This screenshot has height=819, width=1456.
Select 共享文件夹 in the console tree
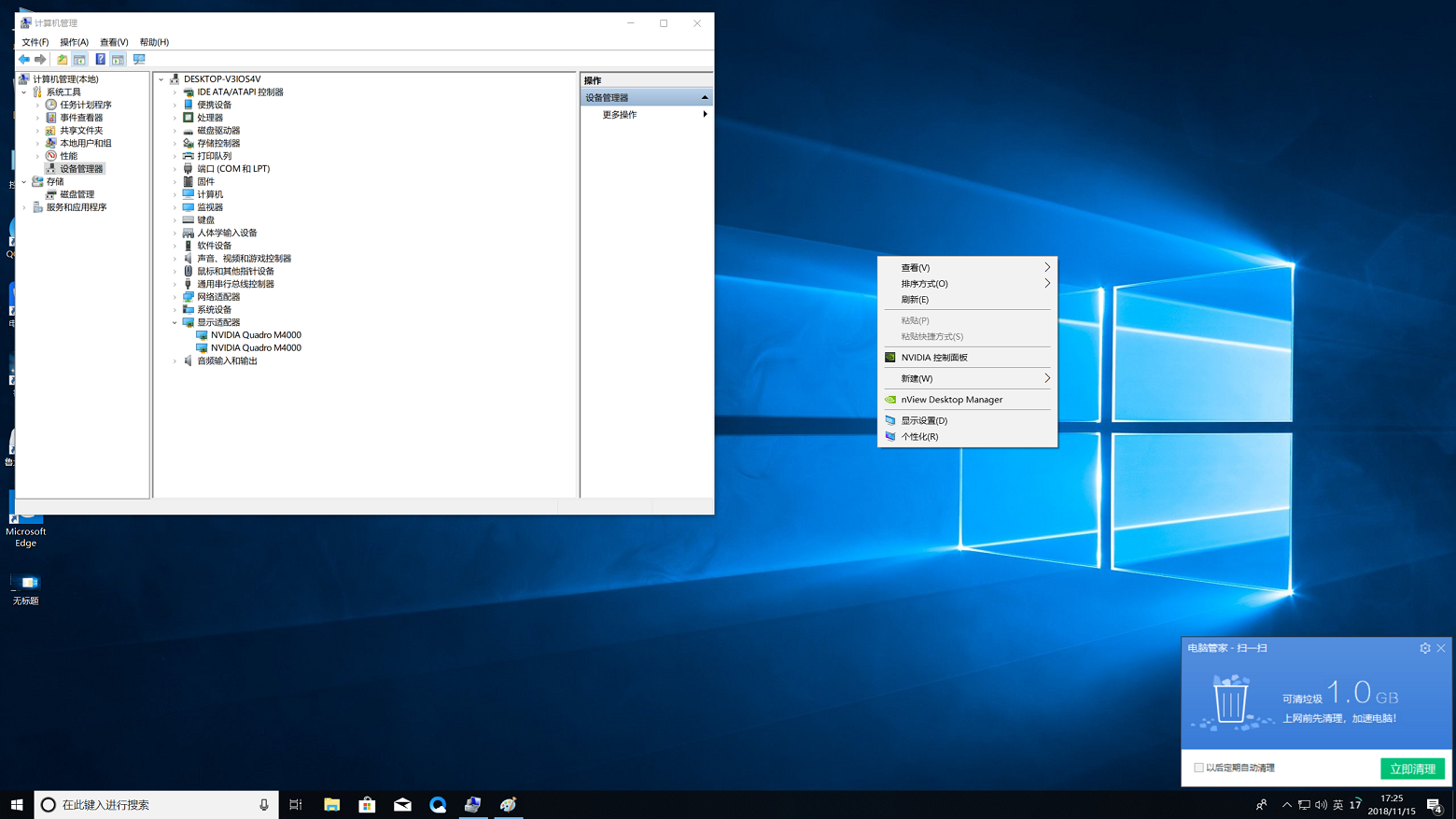point(81,131)
